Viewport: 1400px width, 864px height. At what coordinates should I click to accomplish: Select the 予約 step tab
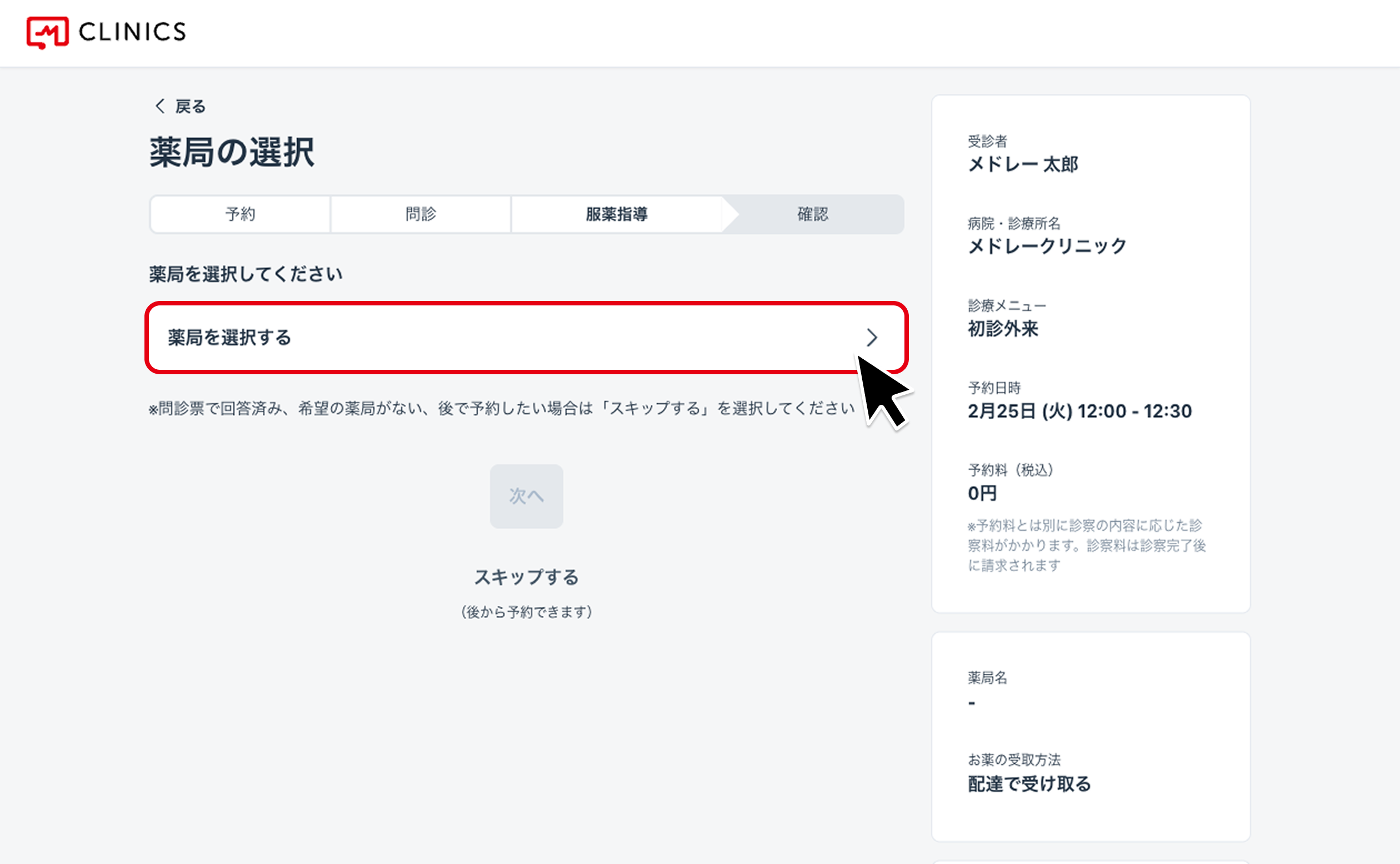coord(240,214)
